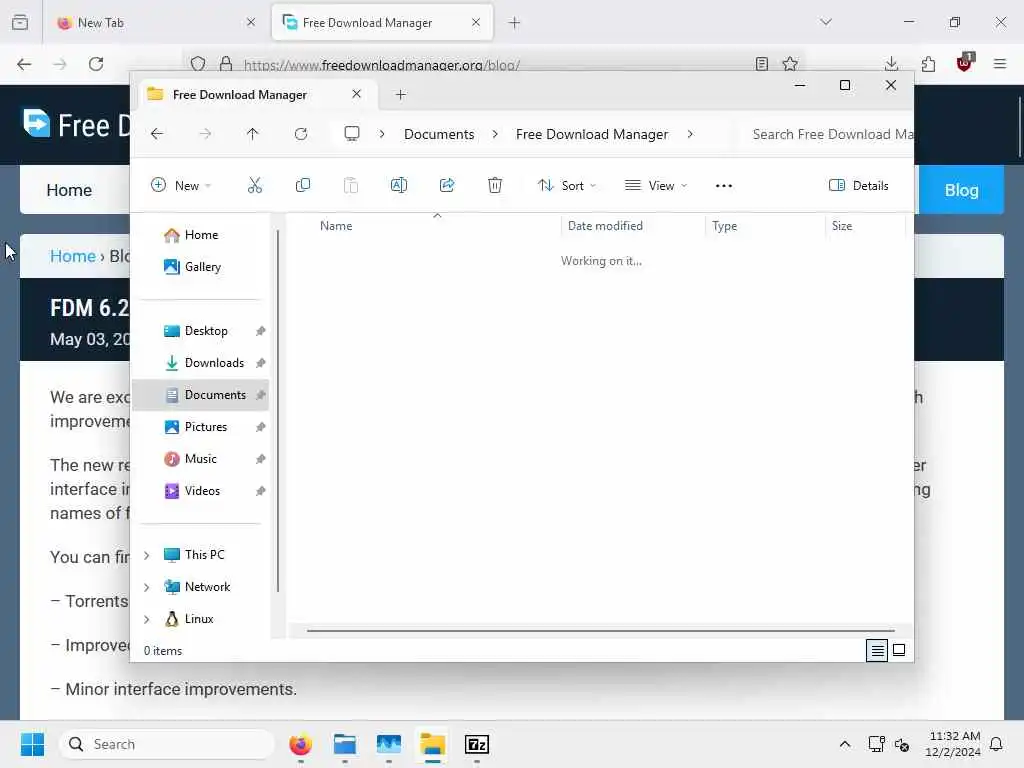Click the Search Free Download Manager box

click(x=827, y=134)
